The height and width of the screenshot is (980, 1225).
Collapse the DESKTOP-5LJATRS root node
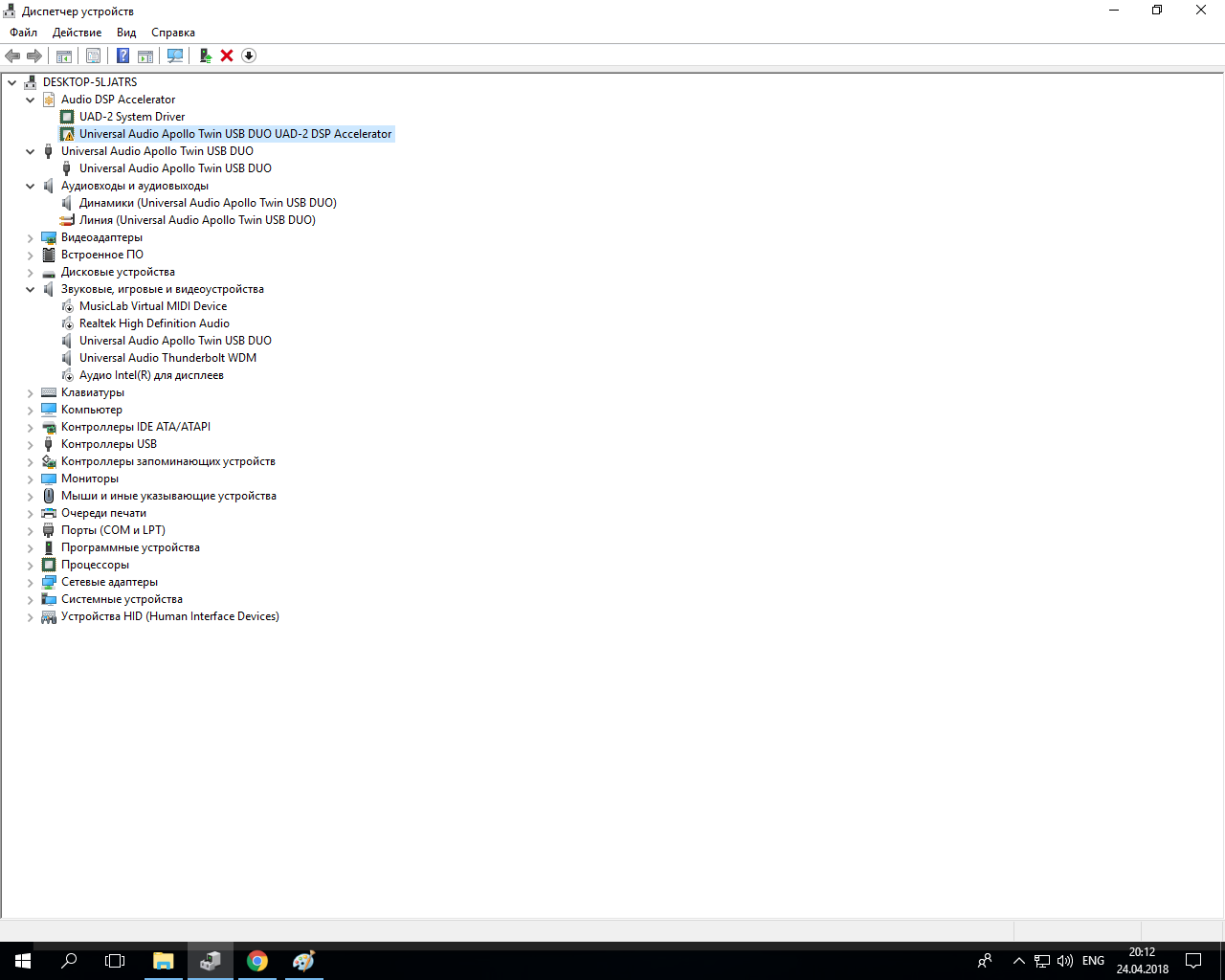click(x=12, y=82)
